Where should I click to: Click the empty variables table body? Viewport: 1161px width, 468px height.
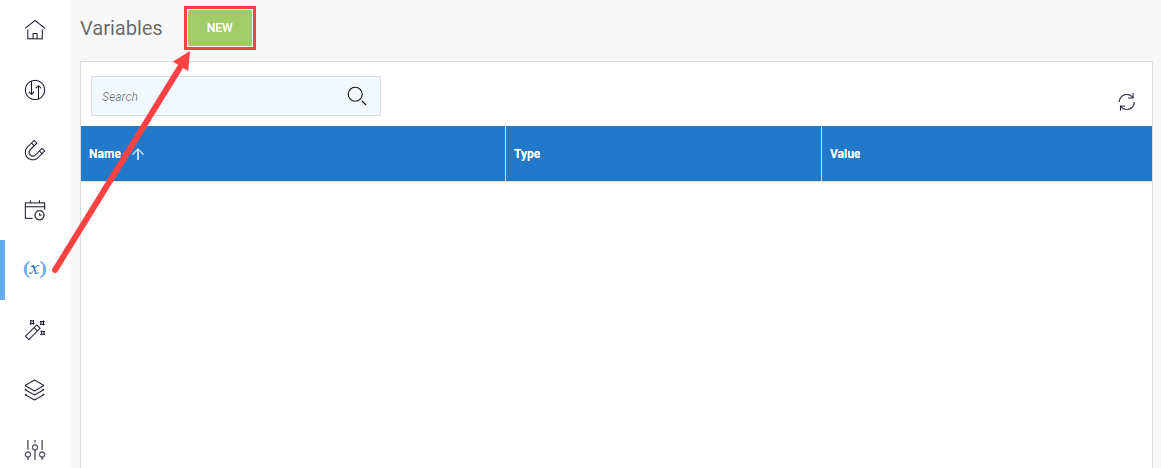[x=616, y=320]
